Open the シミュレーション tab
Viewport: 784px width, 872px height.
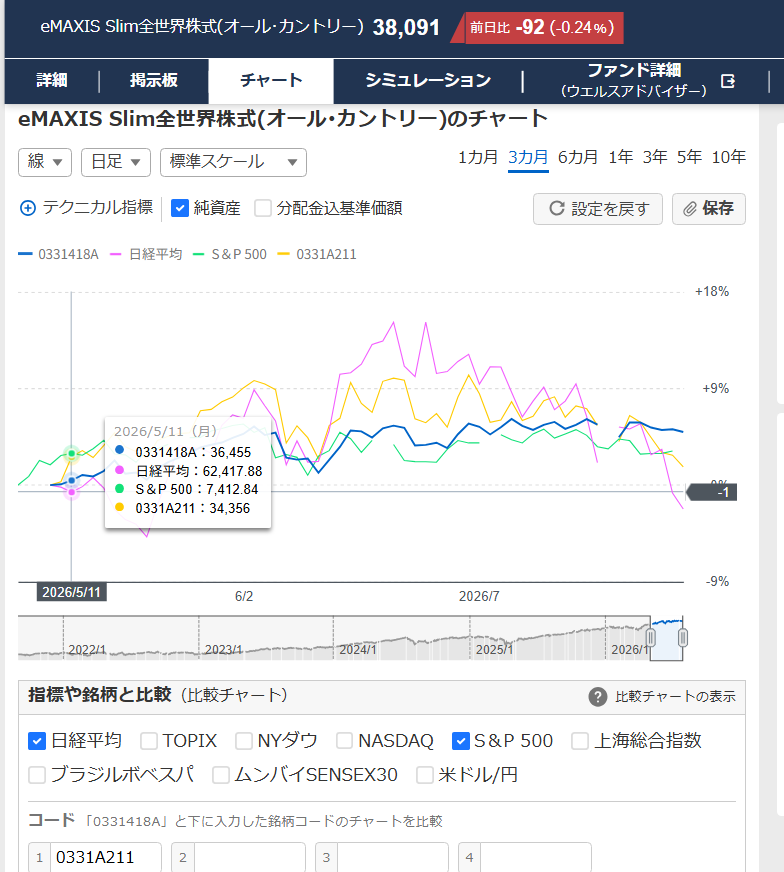[428, 81]
